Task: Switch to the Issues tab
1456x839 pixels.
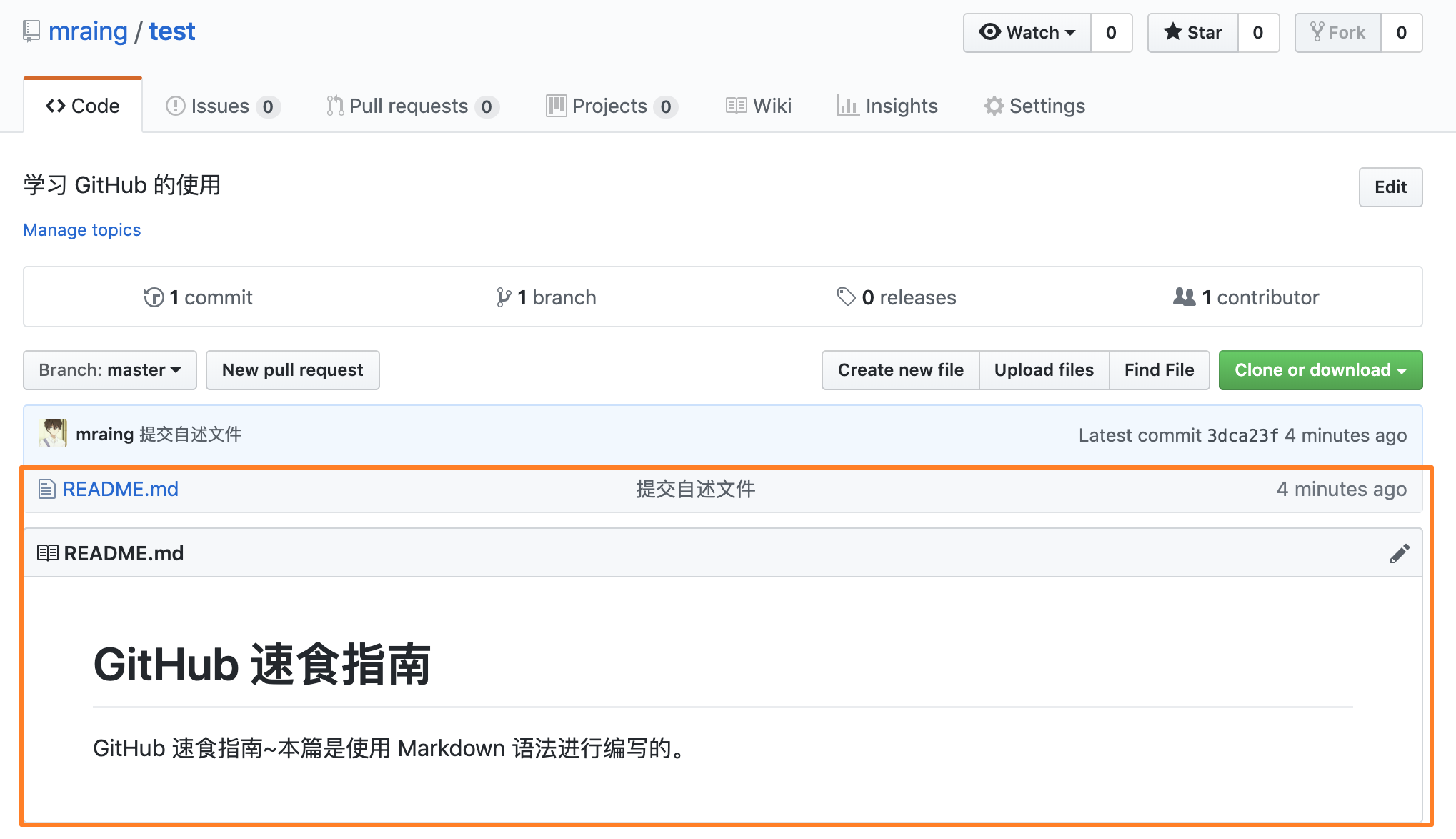Action: tap(219, 106)
